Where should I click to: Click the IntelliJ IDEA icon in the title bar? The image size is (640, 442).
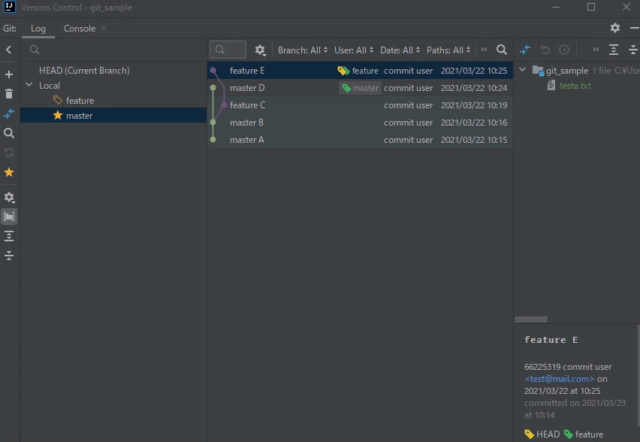coord(9,7)
